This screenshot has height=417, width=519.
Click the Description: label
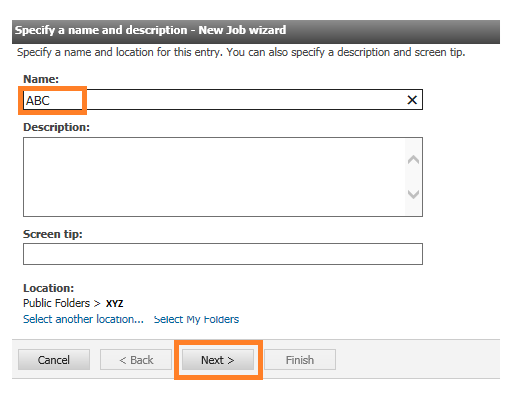pos(56,127)
